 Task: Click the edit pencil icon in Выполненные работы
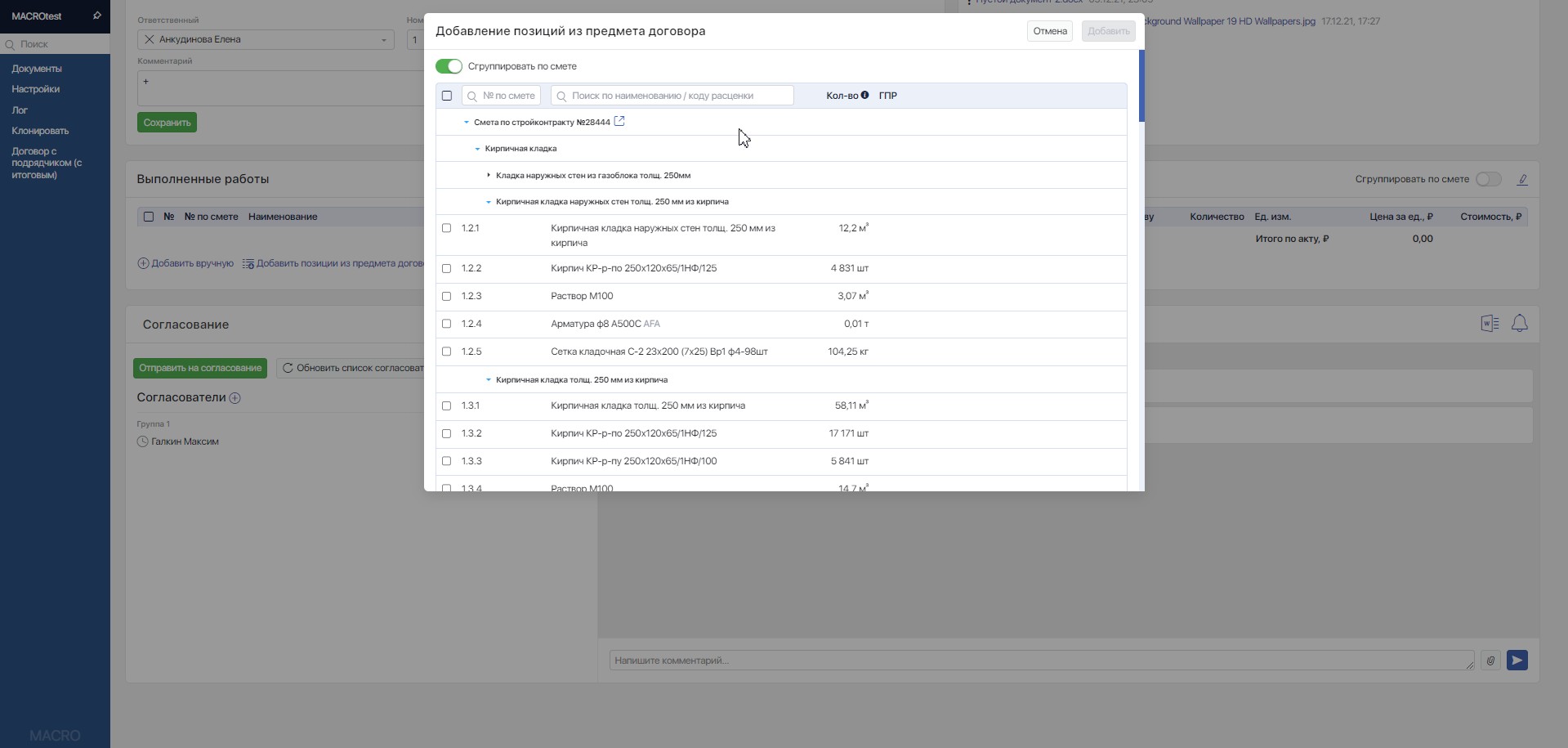point(1521,180)
